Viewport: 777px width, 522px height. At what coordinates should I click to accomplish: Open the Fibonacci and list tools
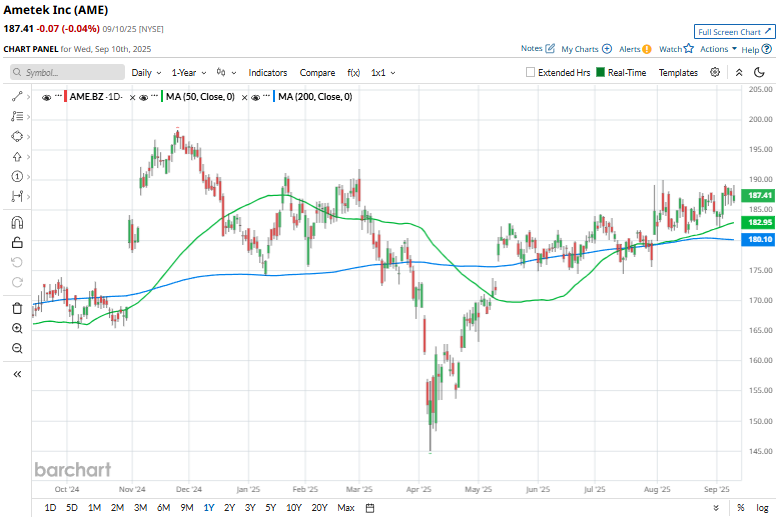[x=17, y=116]
